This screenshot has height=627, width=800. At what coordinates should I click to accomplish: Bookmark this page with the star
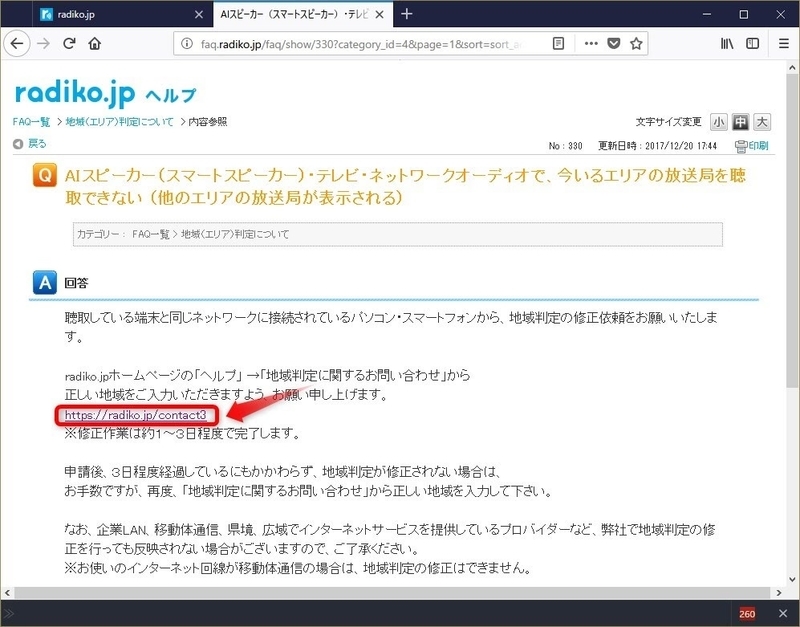click(636, 44)
